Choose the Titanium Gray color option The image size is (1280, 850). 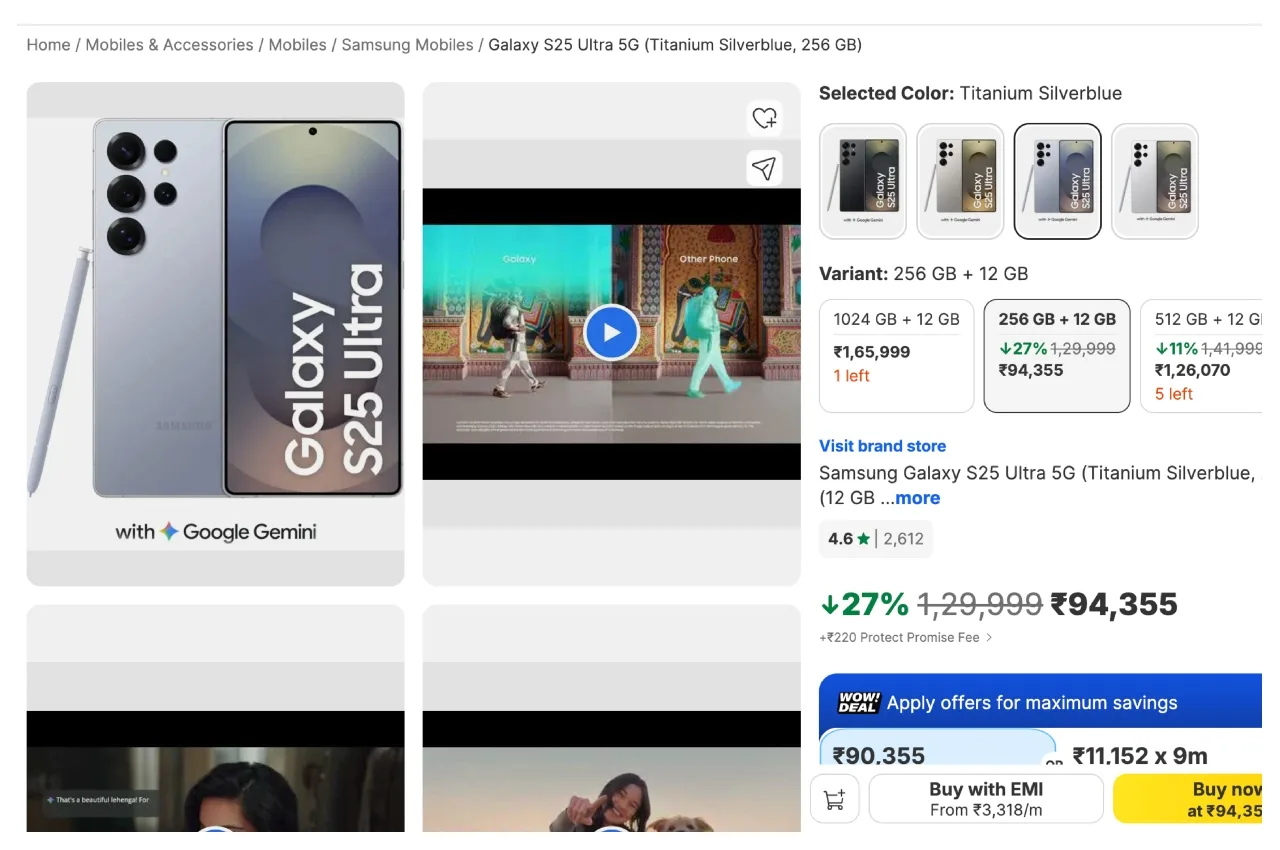pos(960,181)
